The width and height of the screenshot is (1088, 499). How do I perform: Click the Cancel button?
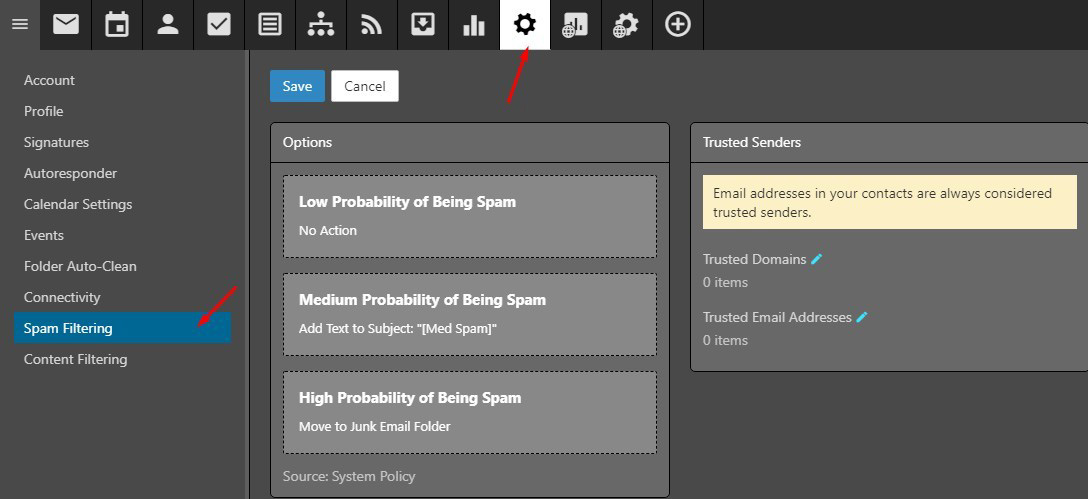[x=365, y=86]
